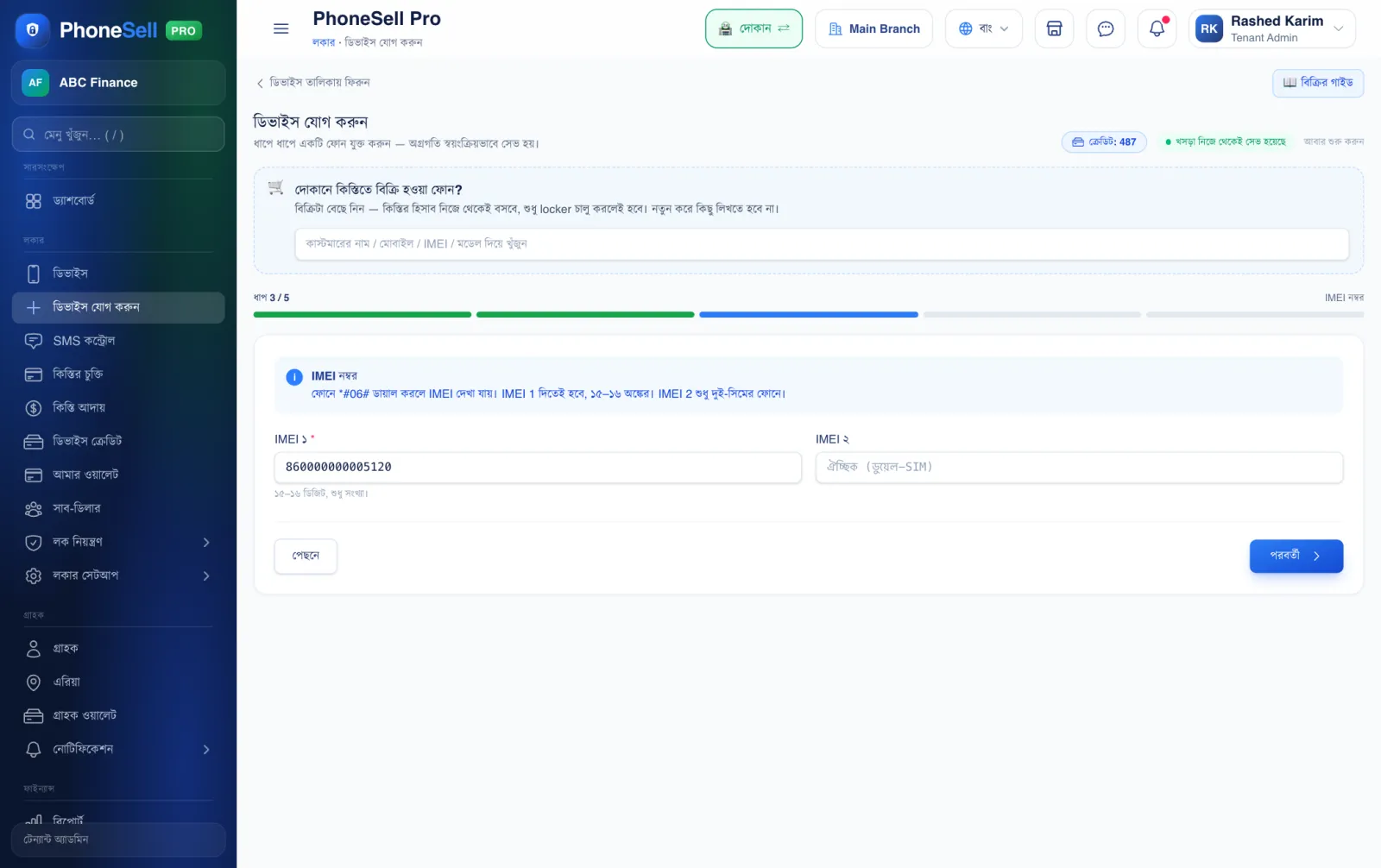Image resolution: width=1381 pixels, height=868 pixels.
Task: Click the পরবর্তী next button
Action: (x=1296, y=556)
